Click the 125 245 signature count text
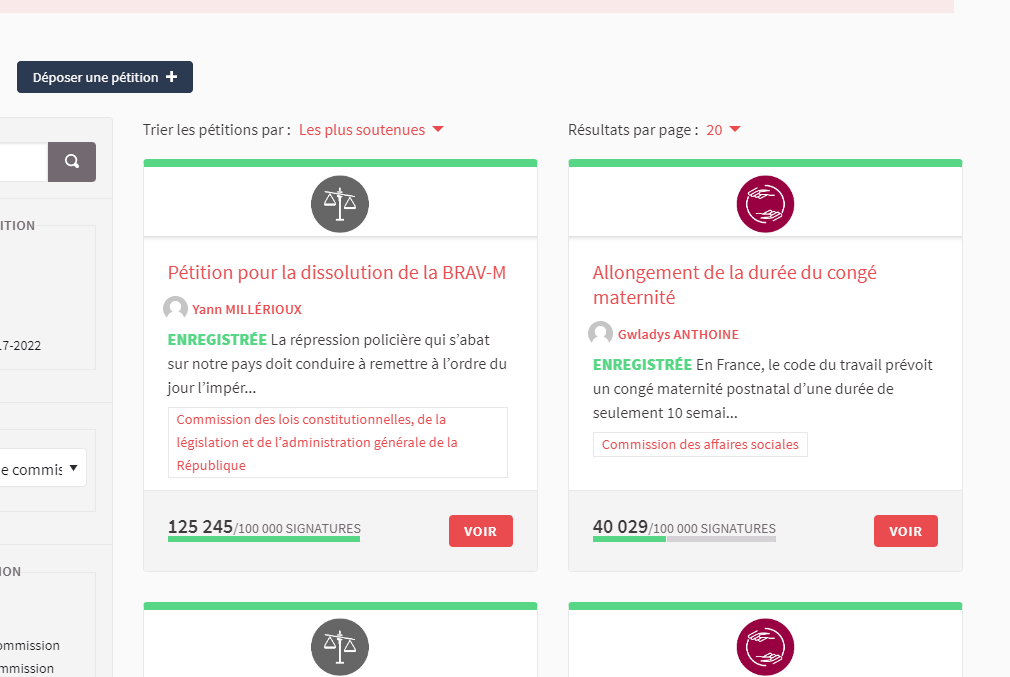Screen dimensions: 1010x677 200,527
